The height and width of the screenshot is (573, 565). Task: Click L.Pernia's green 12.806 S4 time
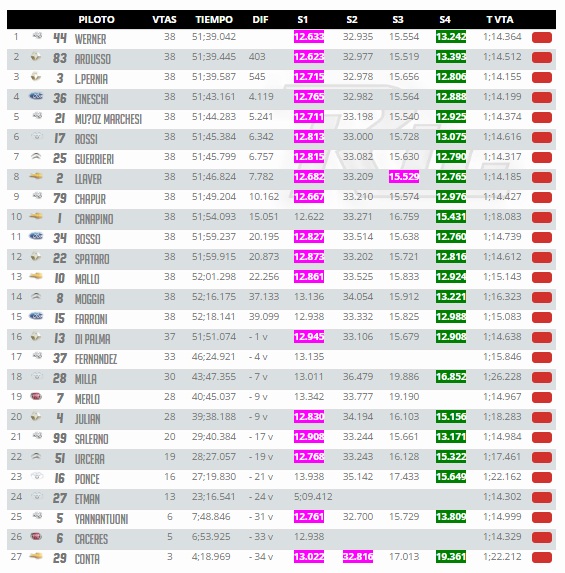coord(451,77)
